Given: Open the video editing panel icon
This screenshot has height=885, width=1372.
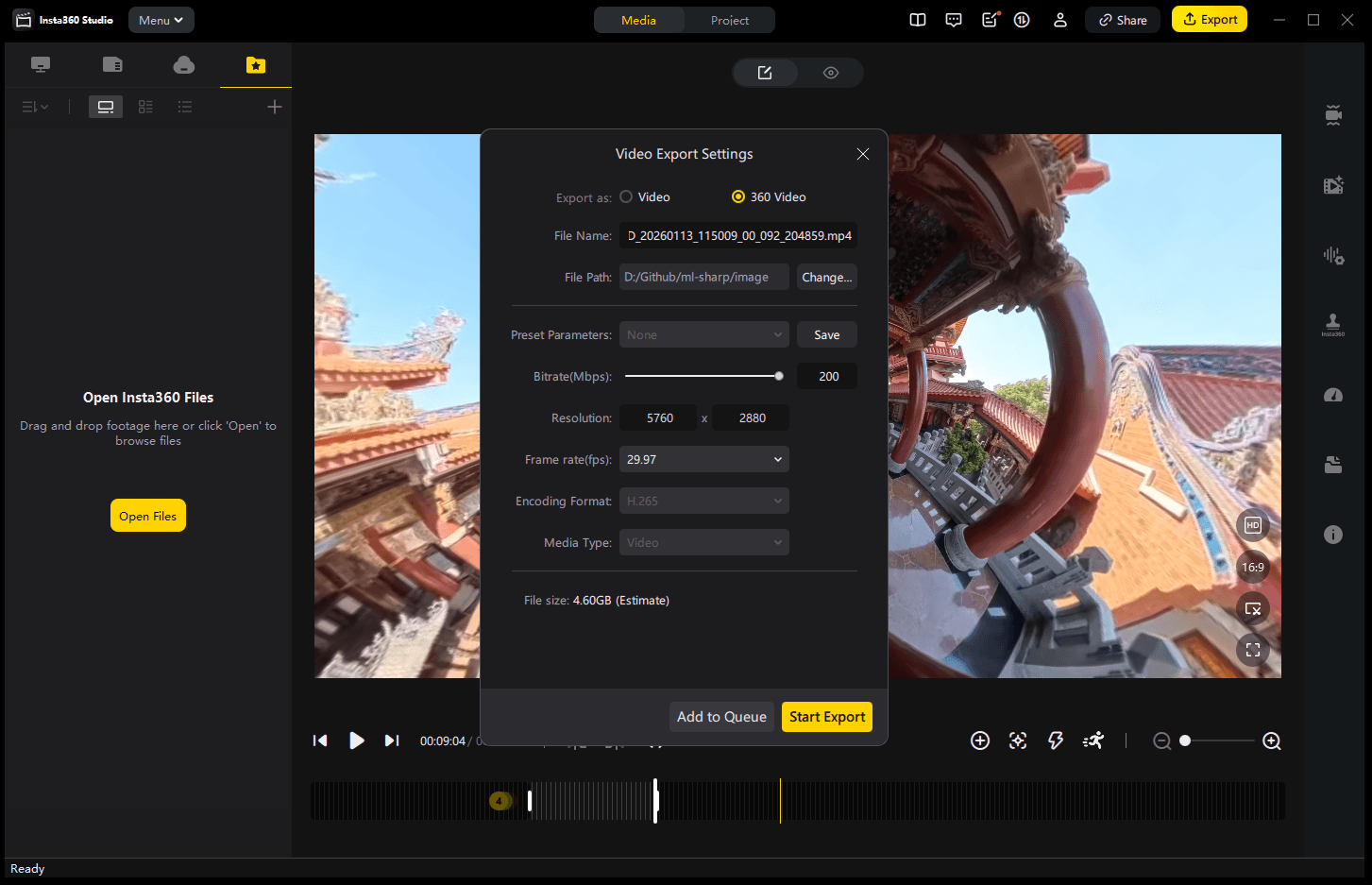Looking at the screenshot, I should pyautogui.click(x=1332, y=185).
